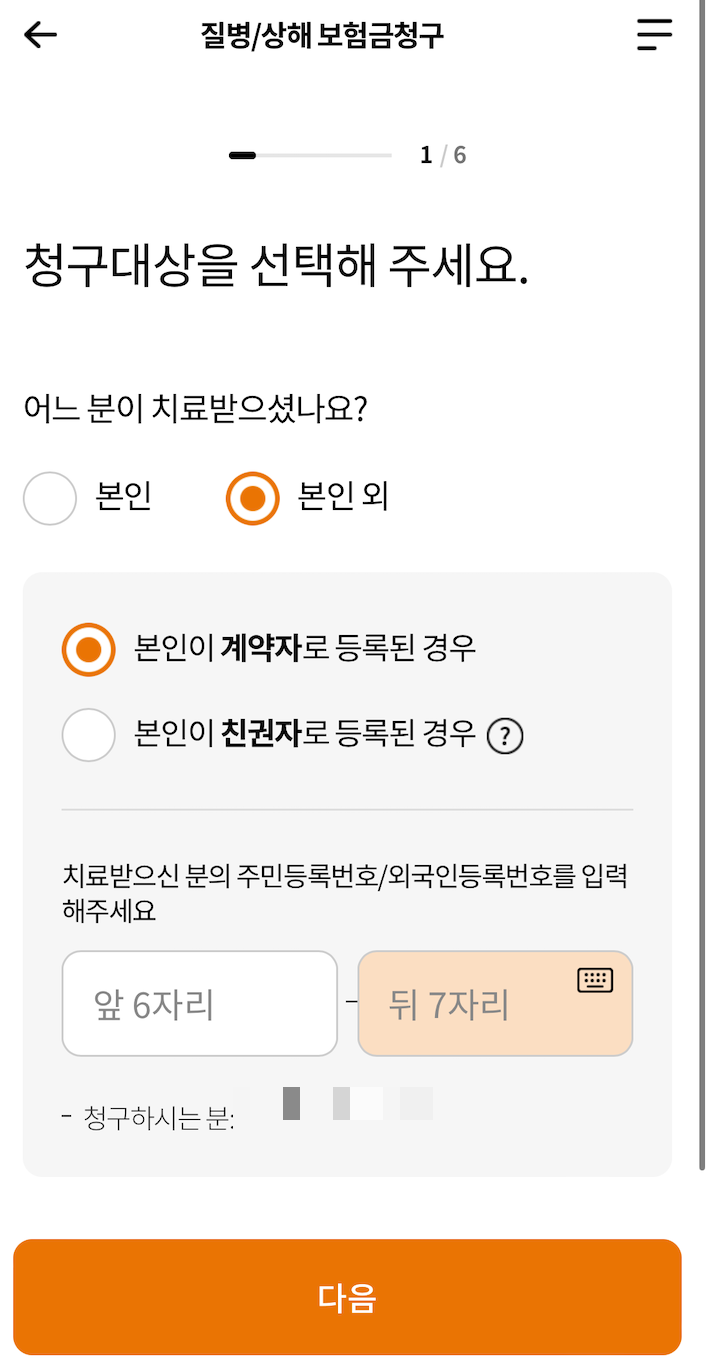Choose the 본인이 친권자로 등록된 경우 option
Image resolution: width=706 pixels, height=1370 pixels.
88,736
